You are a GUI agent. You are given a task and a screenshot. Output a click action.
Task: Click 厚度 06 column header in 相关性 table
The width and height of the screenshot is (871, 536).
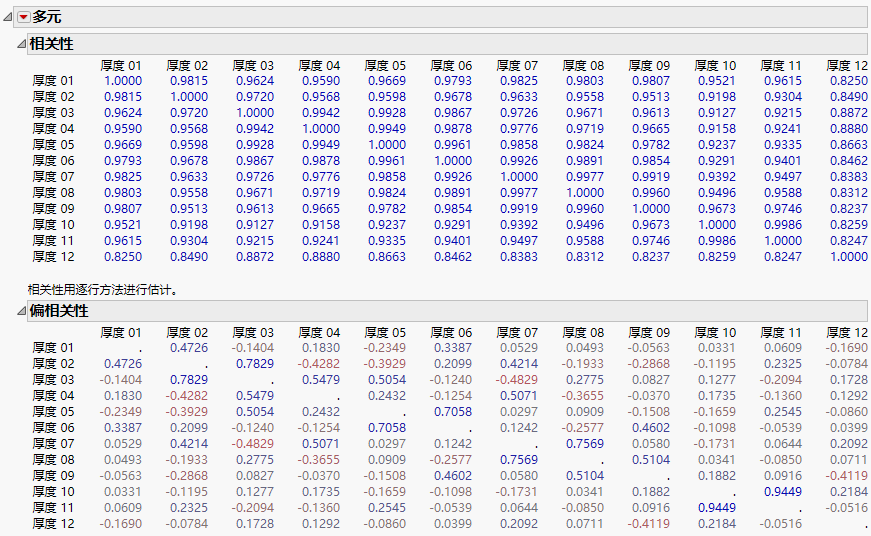451,66
